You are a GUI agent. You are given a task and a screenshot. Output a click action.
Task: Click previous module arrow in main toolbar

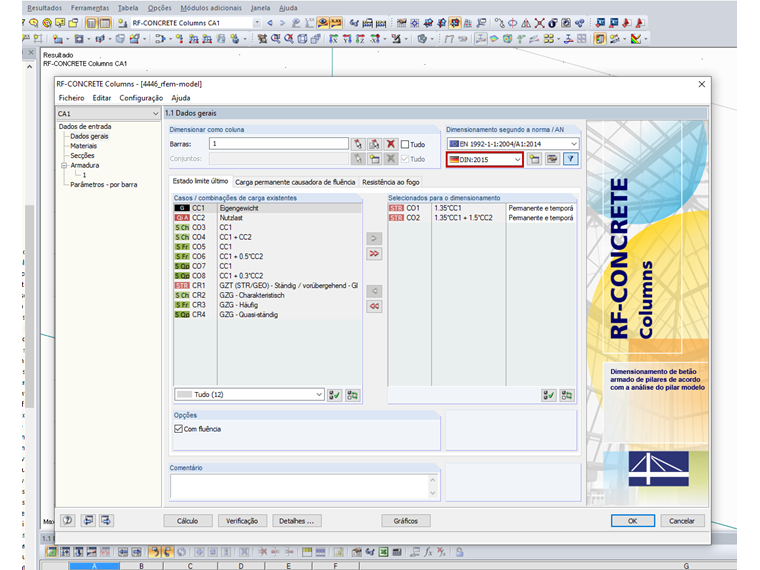tap(270, 23)
